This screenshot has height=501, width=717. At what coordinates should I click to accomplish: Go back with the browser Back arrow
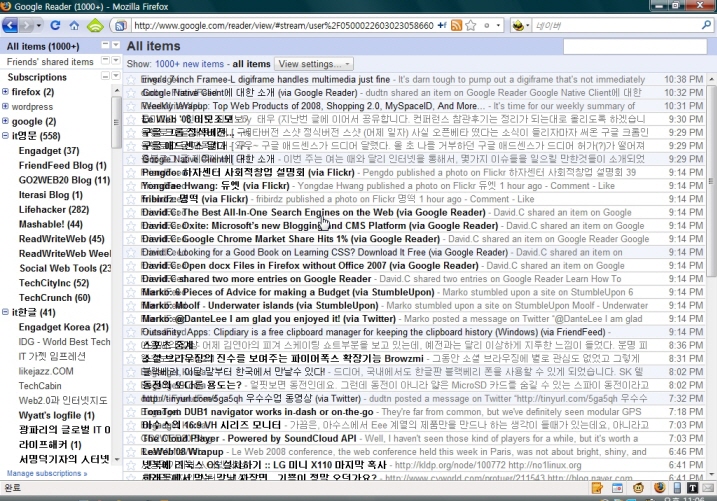pyautogui.click(x=10, y=25)
